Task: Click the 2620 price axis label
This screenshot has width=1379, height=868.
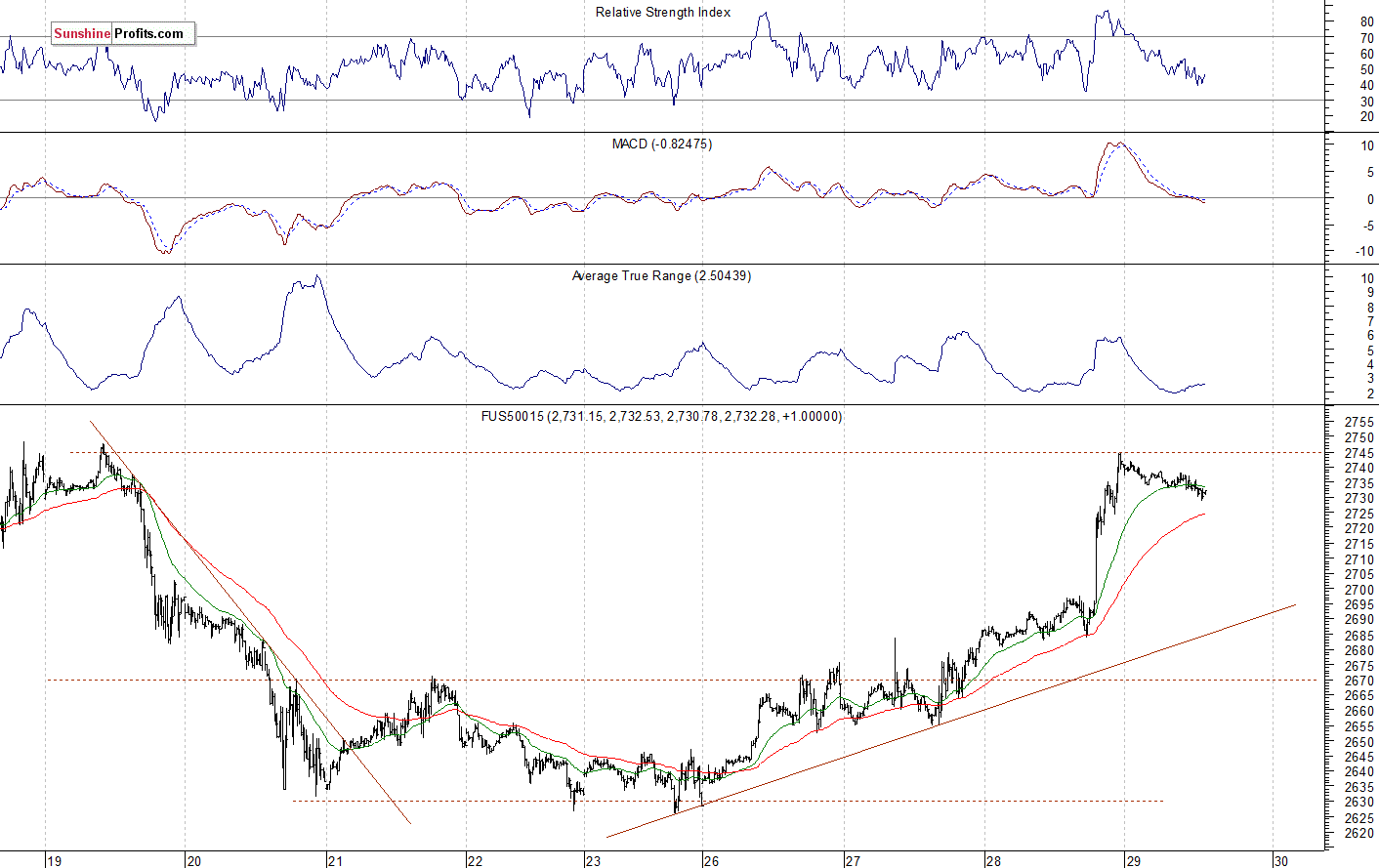Action: pos(1359,833)
